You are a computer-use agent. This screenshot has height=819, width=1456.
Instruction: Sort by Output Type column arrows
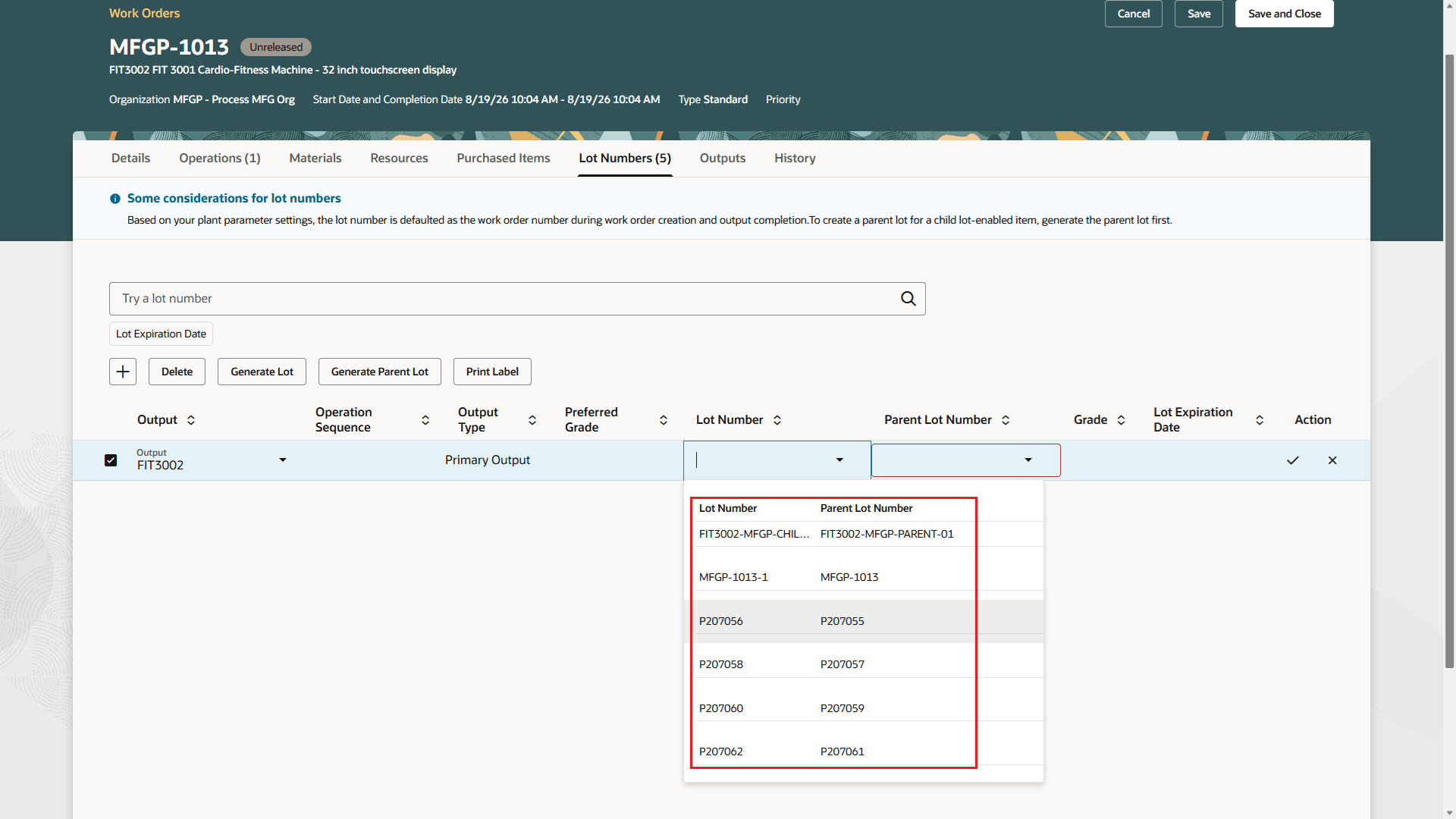point(532,420)
